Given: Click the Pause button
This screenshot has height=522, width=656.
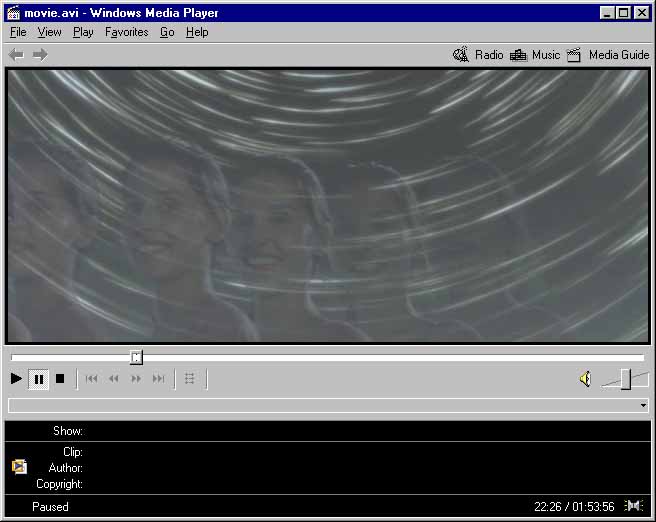Looking at the screenshot, I should point(38,379).
